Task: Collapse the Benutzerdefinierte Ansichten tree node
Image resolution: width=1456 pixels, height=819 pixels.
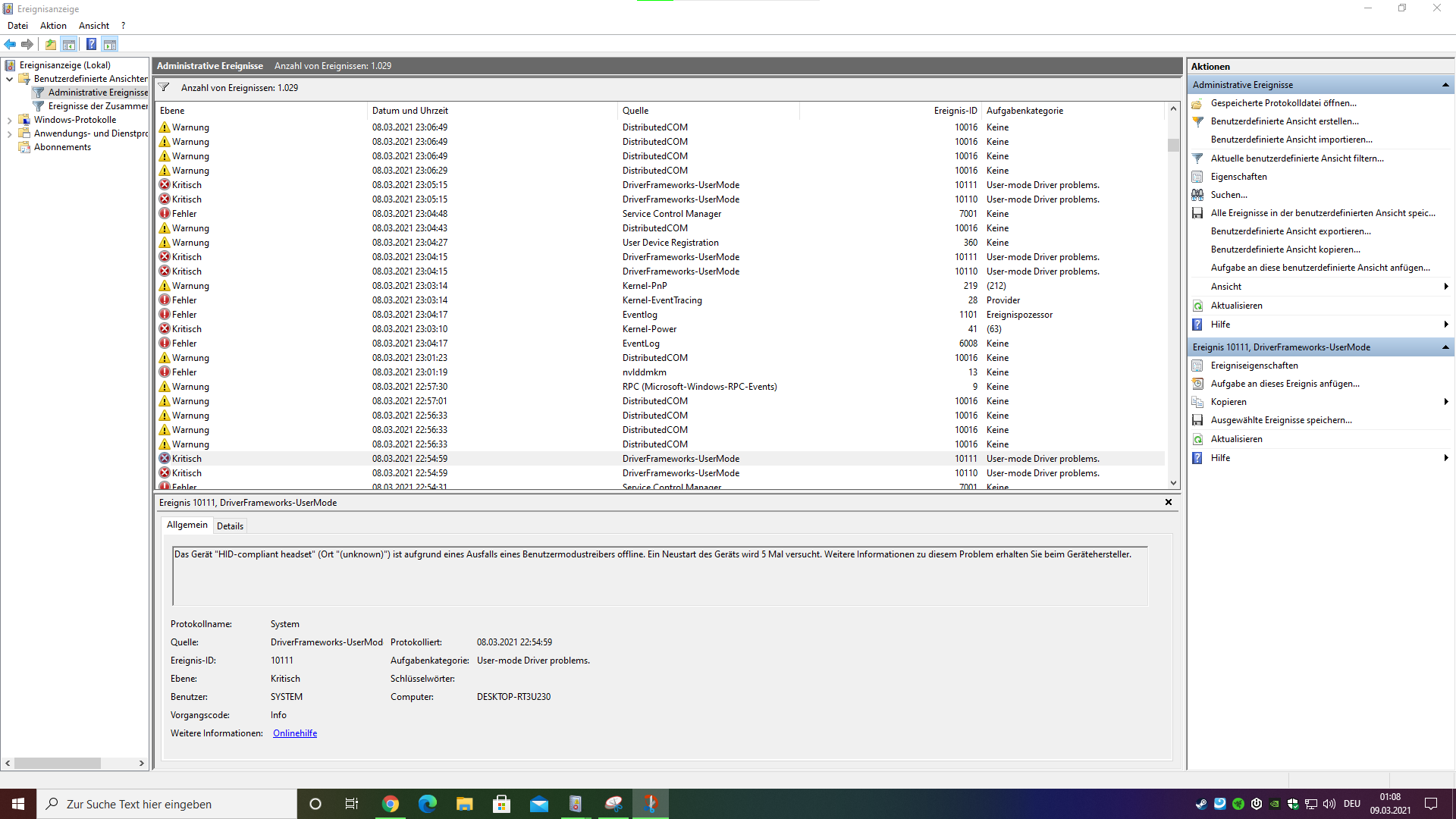Action: pyautogui.click(x=9, y=79)
